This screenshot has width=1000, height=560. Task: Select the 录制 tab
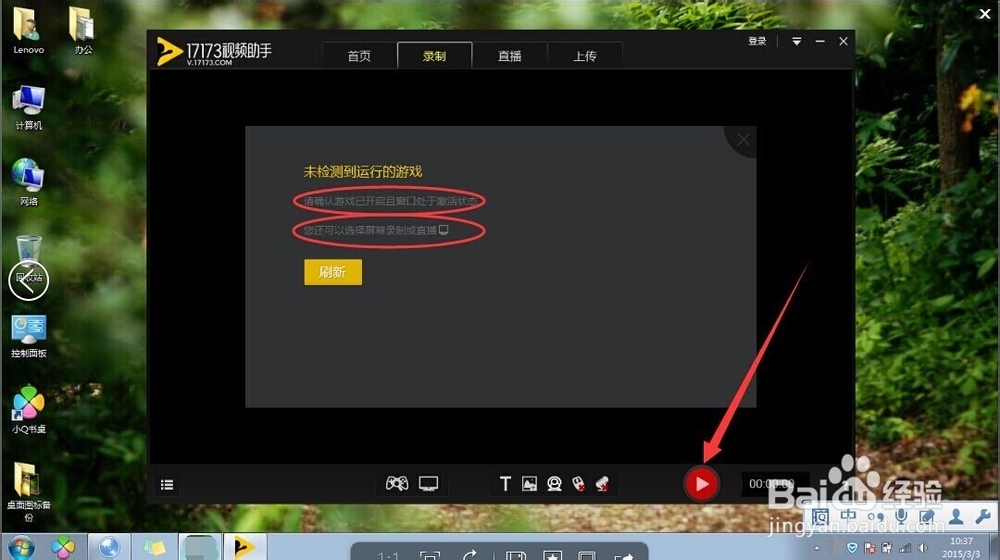click(x=434, y=56)
